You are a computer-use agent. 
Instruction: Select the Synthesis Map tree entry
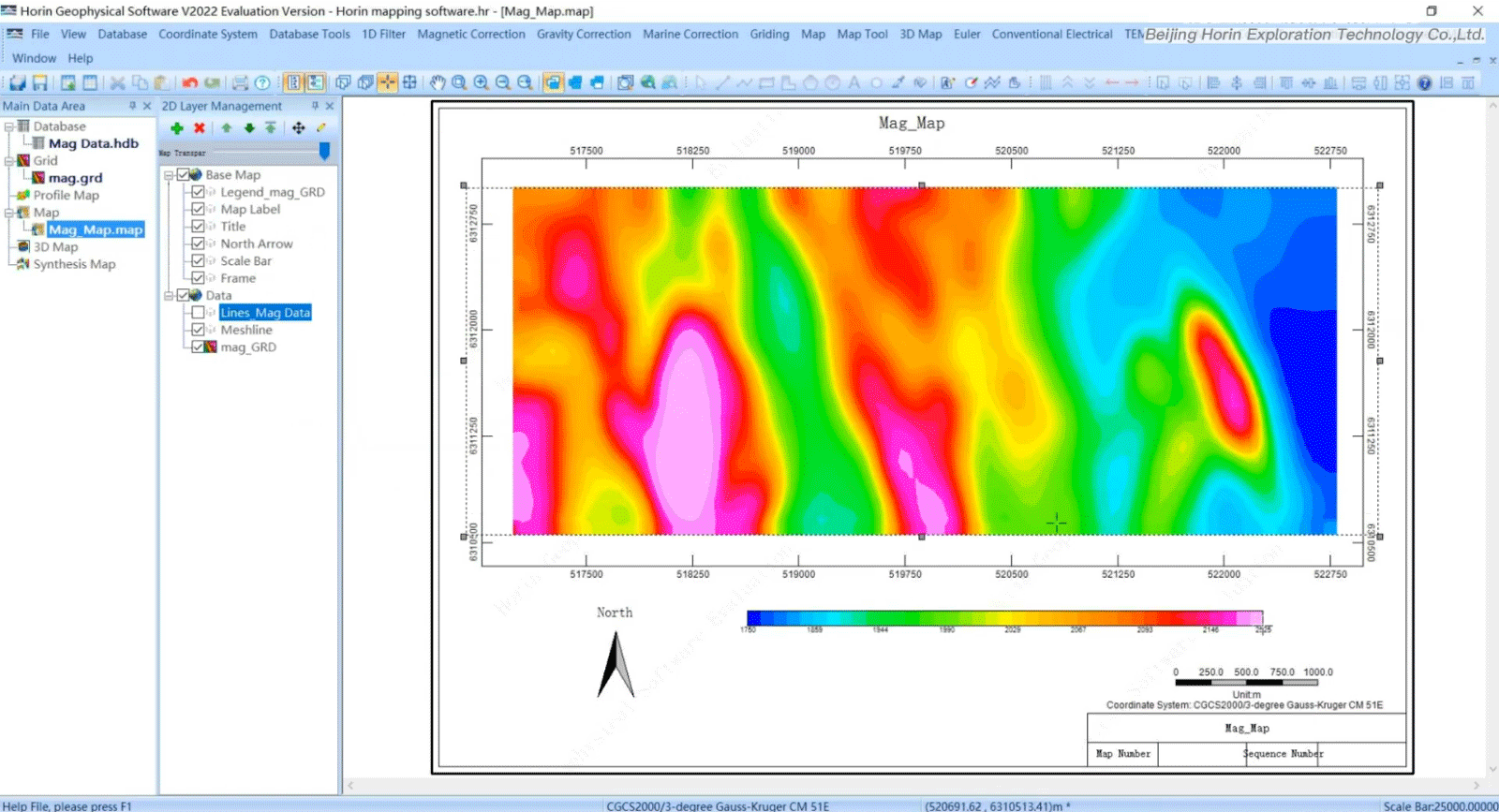pyautogui.click(x=74, y=264)
